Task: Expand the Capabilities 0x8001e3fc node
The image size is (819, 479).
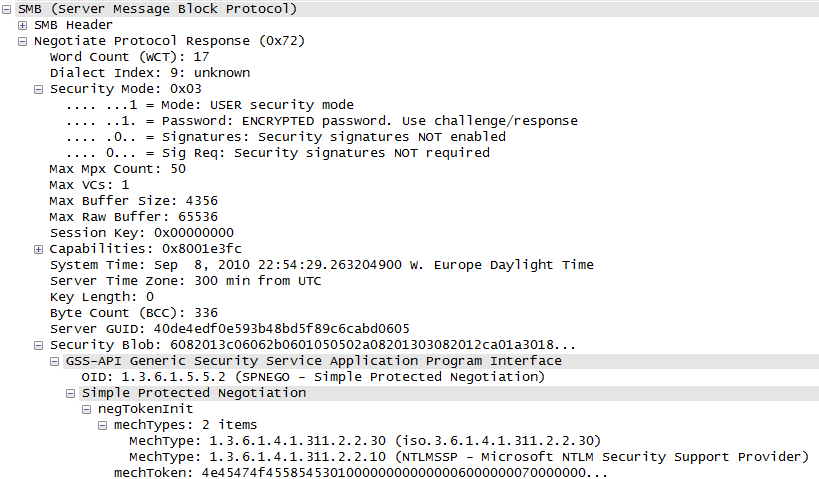Action: [38, 250]
